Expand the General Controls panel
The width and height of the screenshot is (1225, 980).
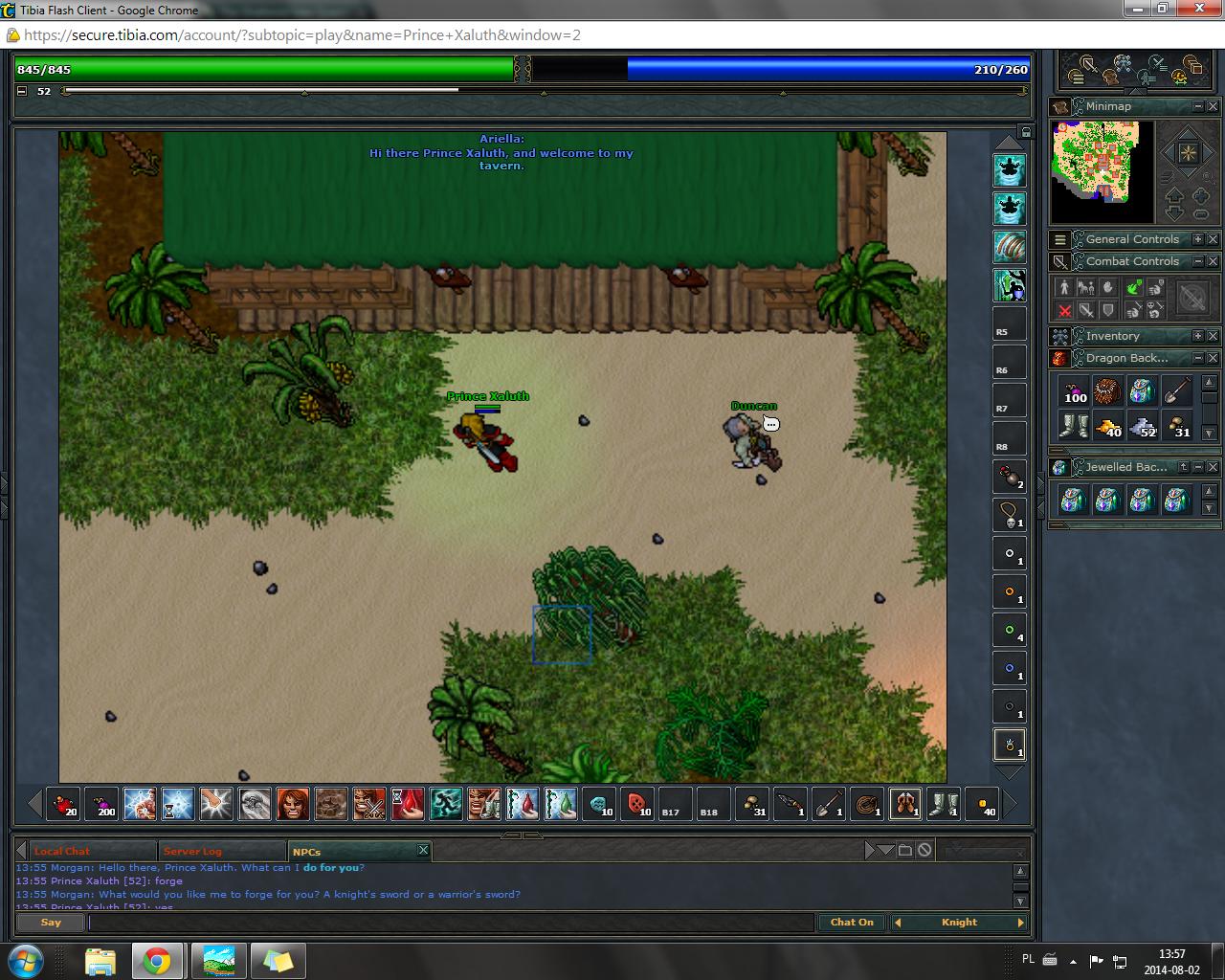[1197, 239]
